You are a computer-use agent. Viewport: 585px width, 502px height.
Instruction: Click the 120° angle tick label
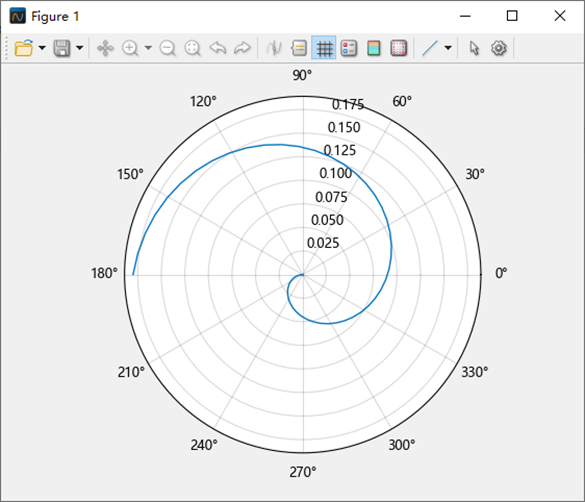[203, 101]
